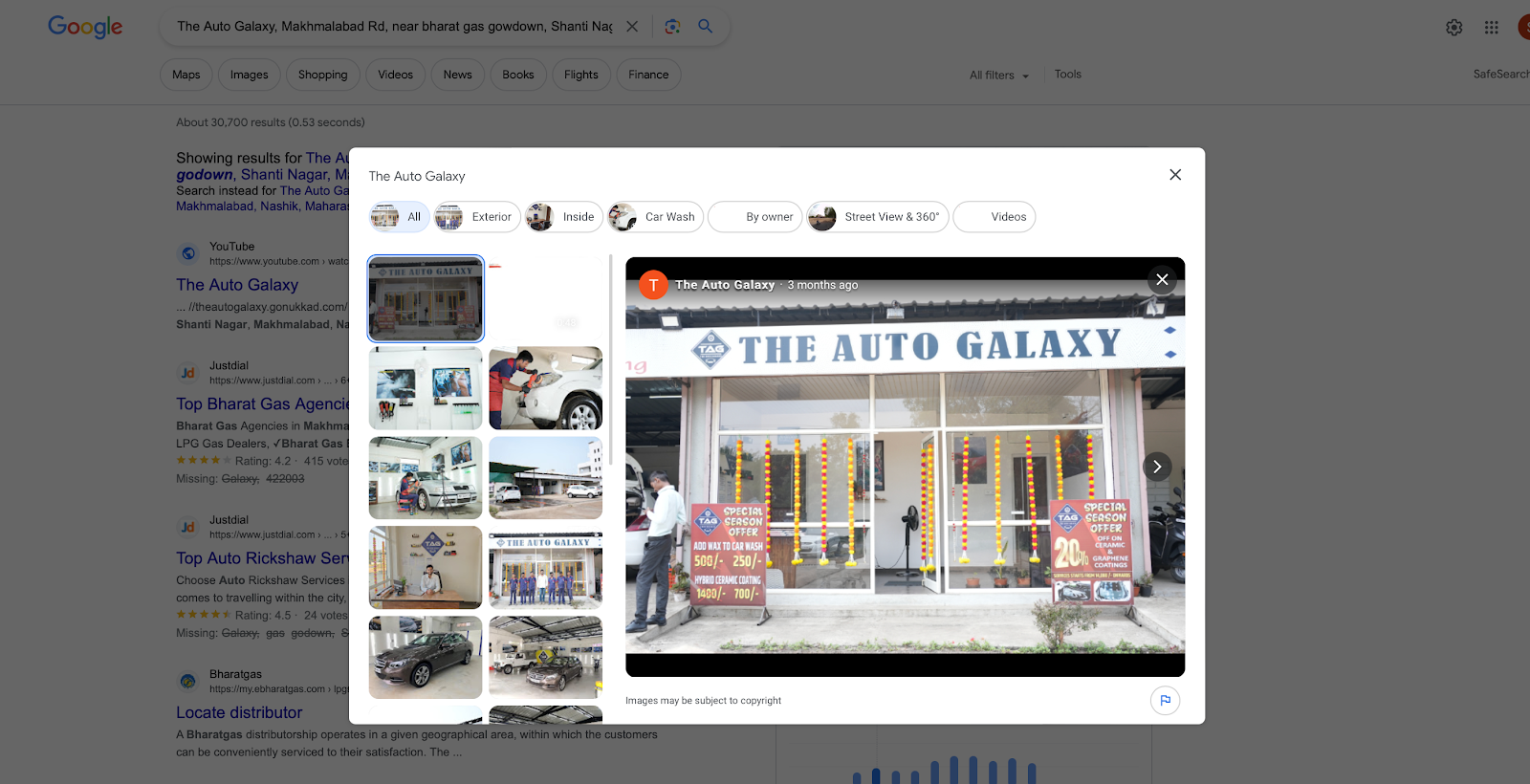Viewport: 1530px width, 784px height.
Task: Click the Google logo
Action: (85, 27)
